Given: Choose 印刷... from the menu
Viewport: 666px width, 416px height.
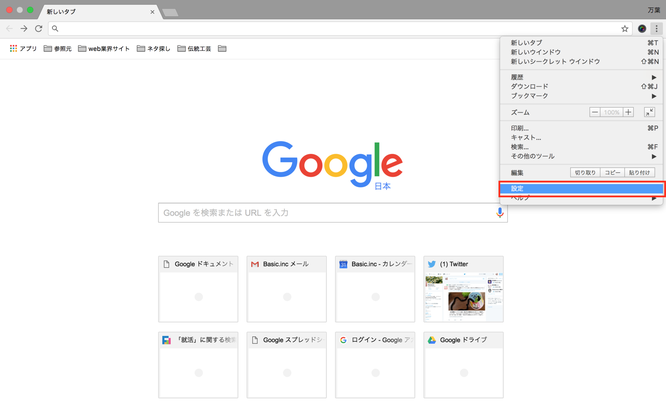Looking at the screenshot, I should click(581, 128).
